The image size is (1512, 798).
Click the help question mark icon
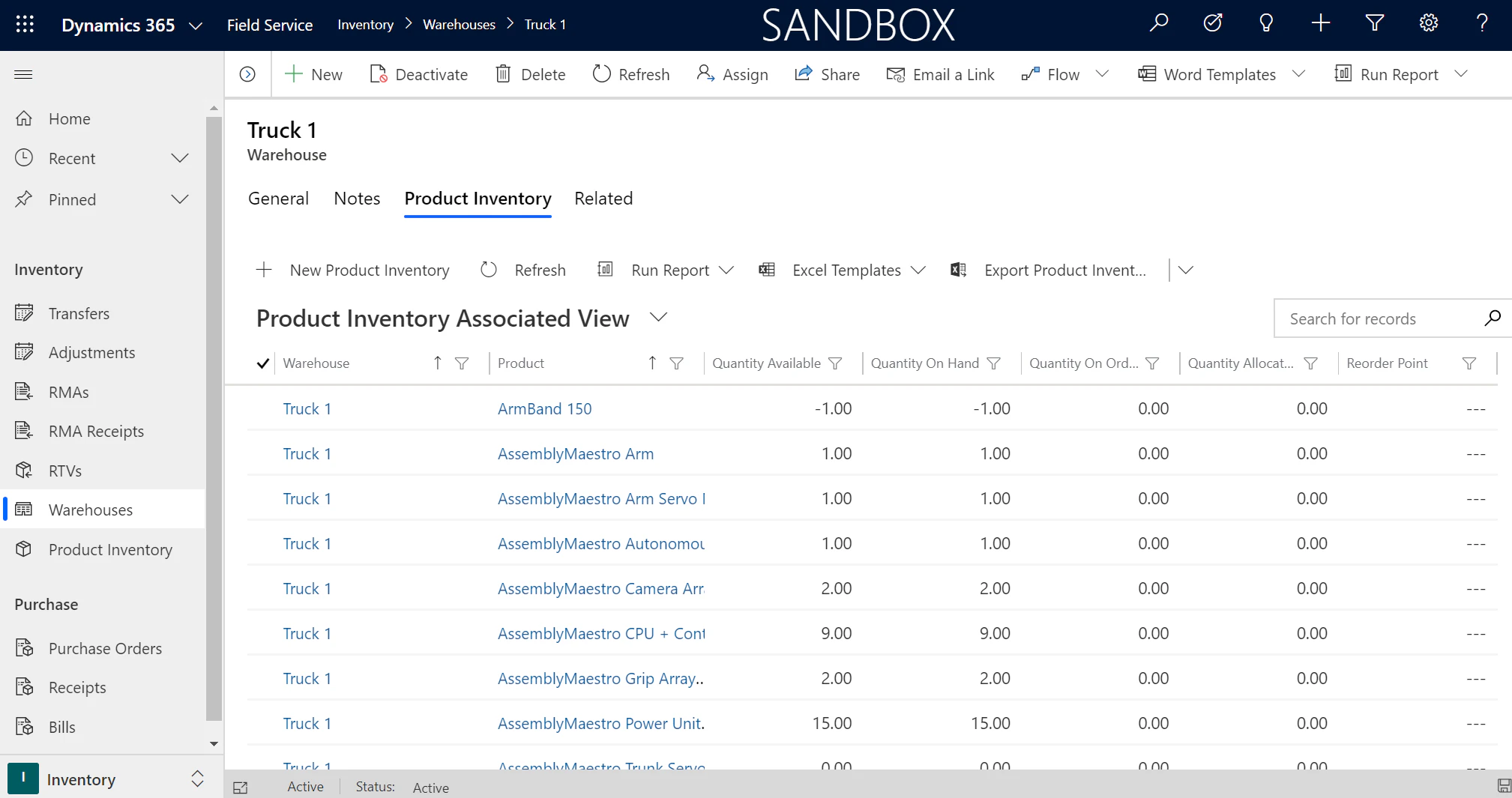click(1482, 23)
